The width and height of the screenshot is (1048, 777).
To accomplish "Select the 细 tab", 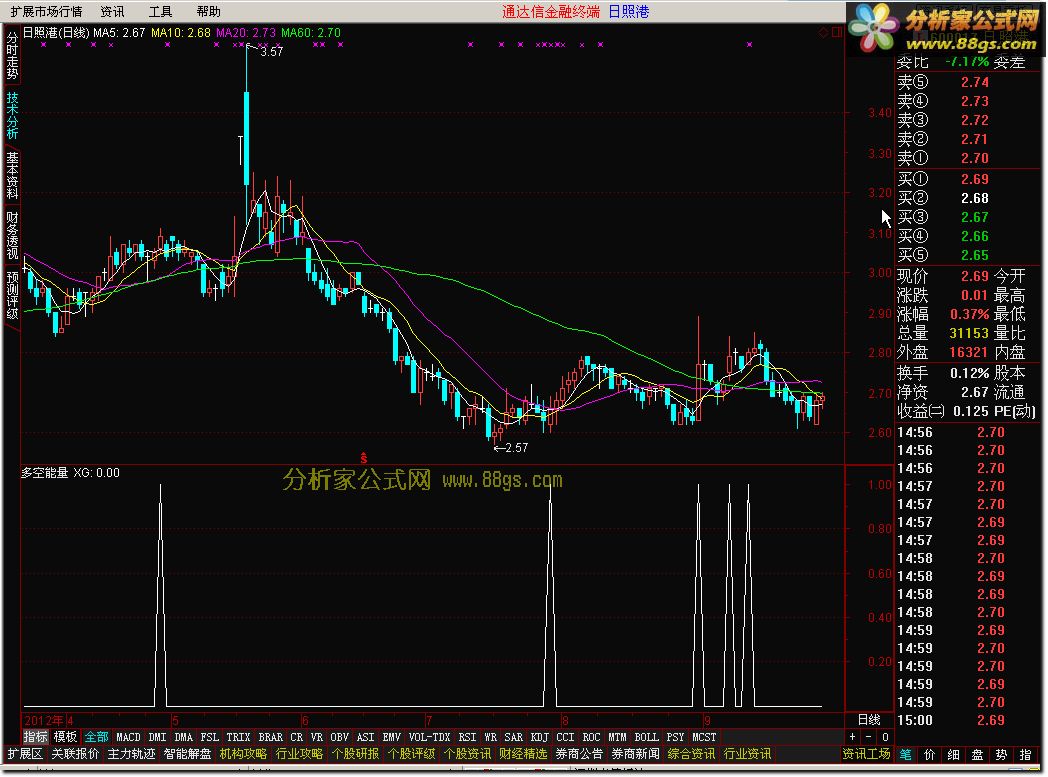I will click(x=954, y=754).
